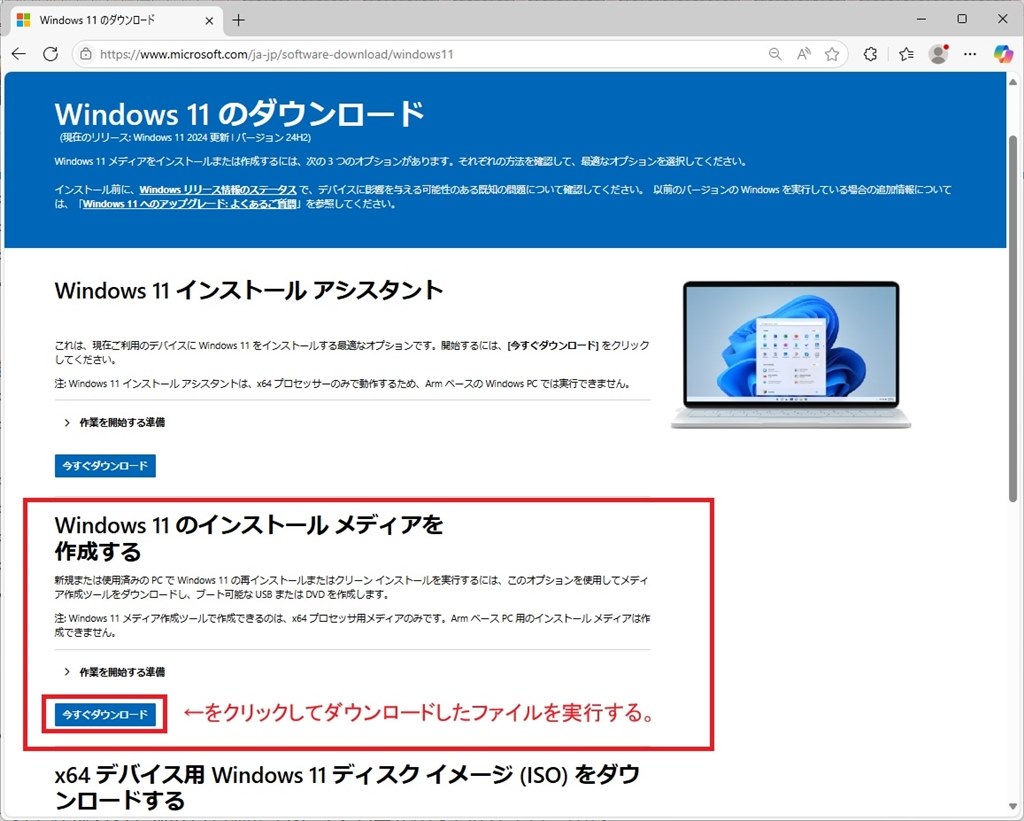1024x821 pixels.
Task: Click the browser Back arrow
Action: pyautogui.click(x=19, y=54)
